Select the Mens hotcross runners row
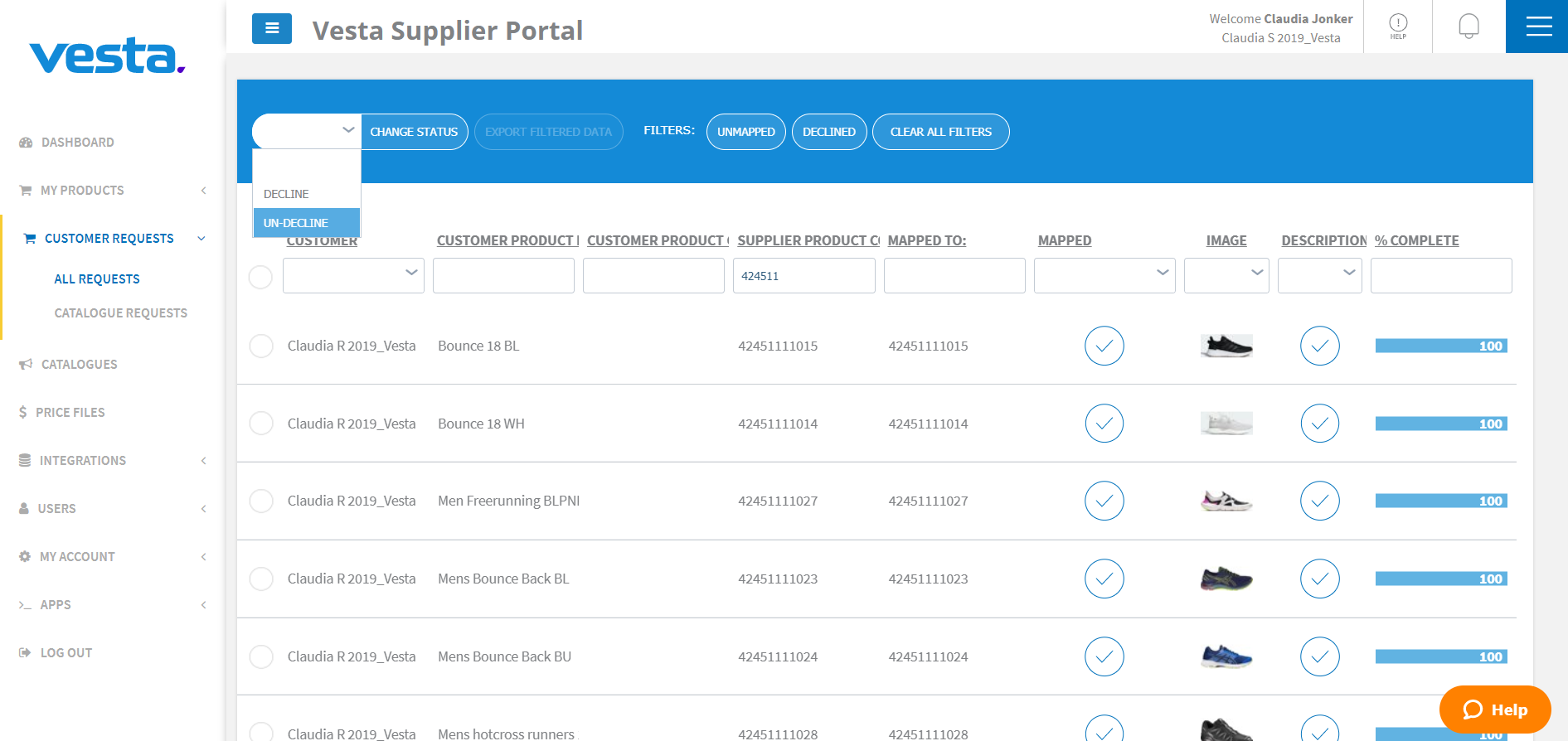Viewport: 1568px width, 741px height. [261, 733]
